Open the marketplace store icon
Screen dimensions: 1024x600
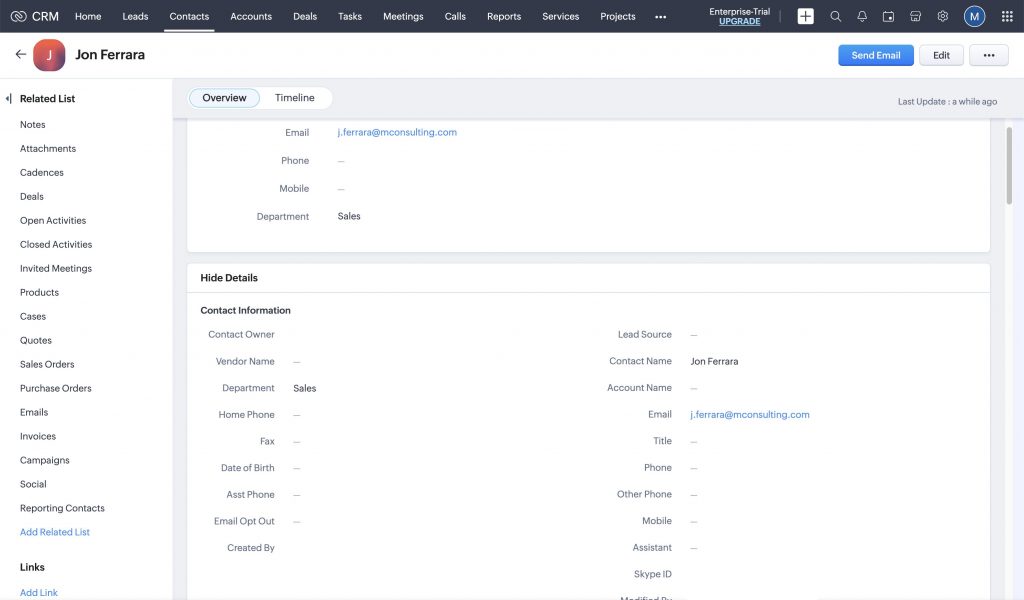(x=915, y=16)
